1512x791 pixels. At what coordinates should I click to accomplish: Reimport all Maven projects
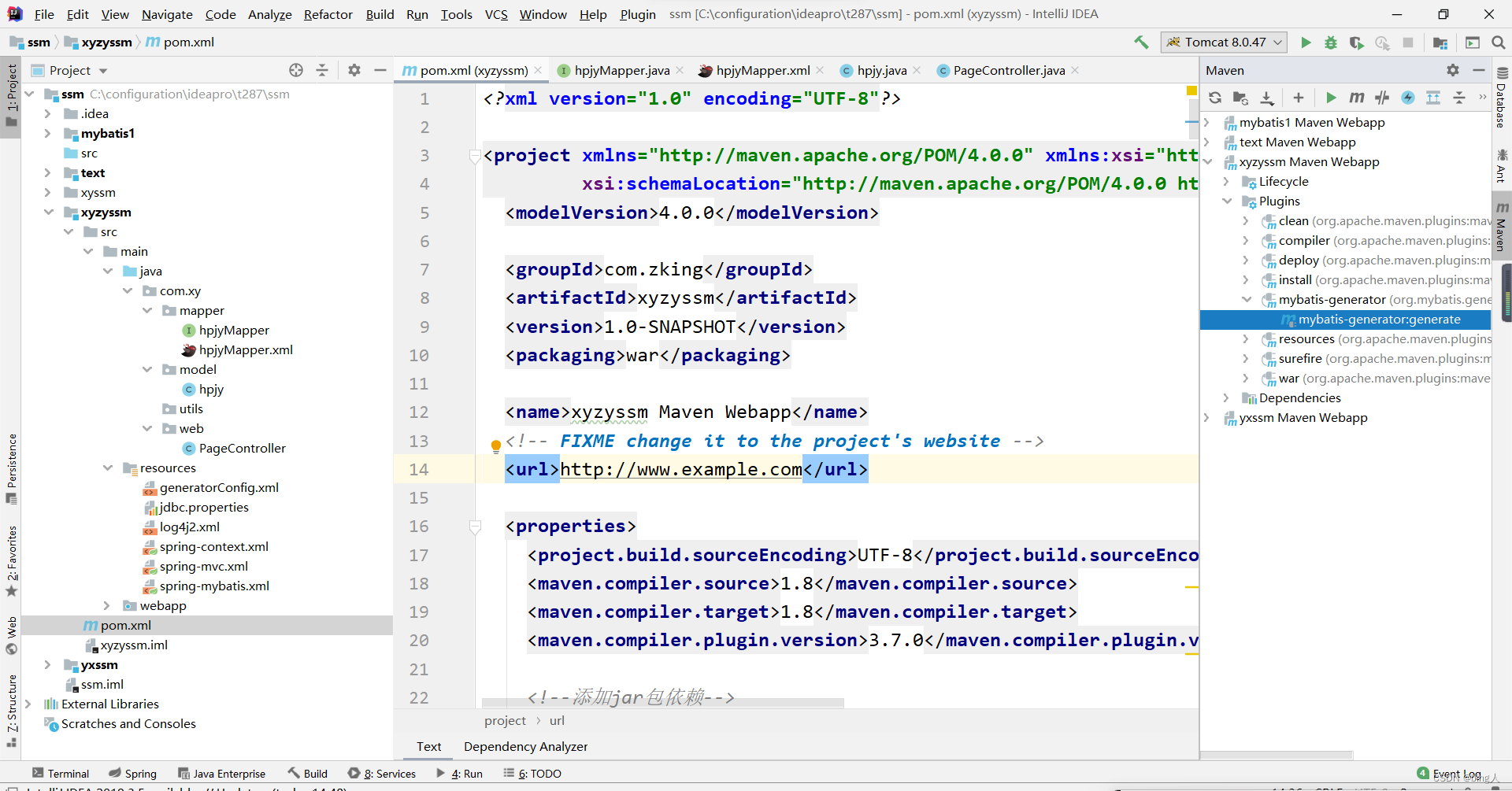1215,98
